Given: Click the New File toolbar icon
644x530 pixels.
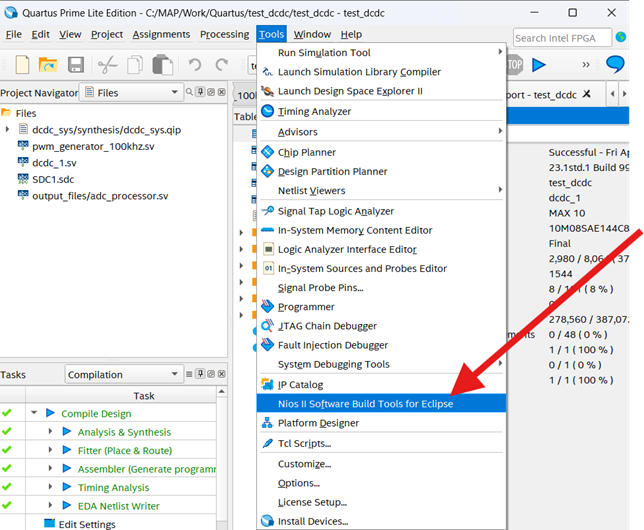Looking at the screenshot, I should 22,65.
